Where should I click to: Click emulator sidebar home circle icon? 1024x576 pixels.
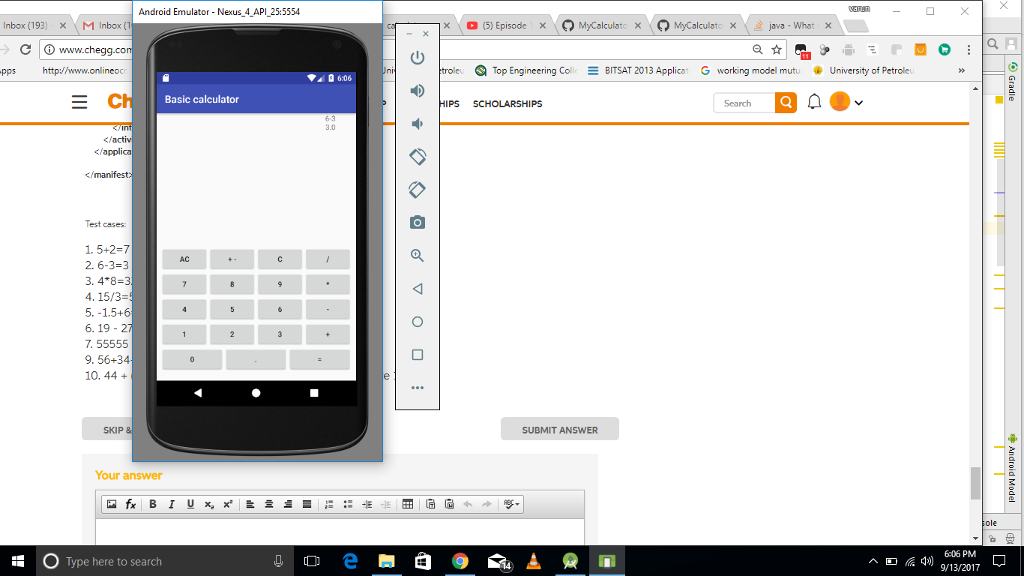click(417, 322)
